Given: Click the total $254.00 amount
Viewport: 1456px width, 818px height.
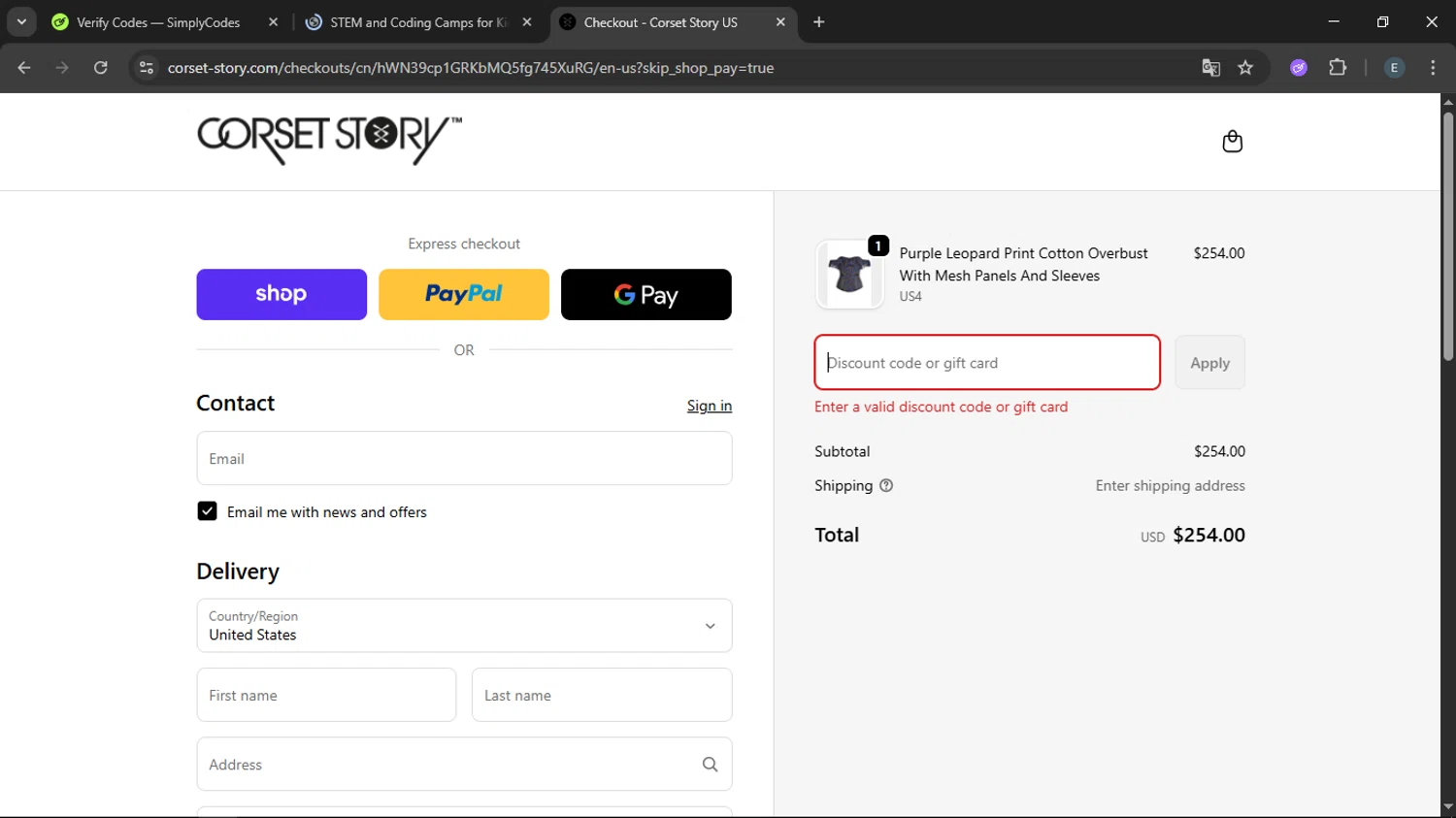Looking at the screenshot, I should (1208, 535).
